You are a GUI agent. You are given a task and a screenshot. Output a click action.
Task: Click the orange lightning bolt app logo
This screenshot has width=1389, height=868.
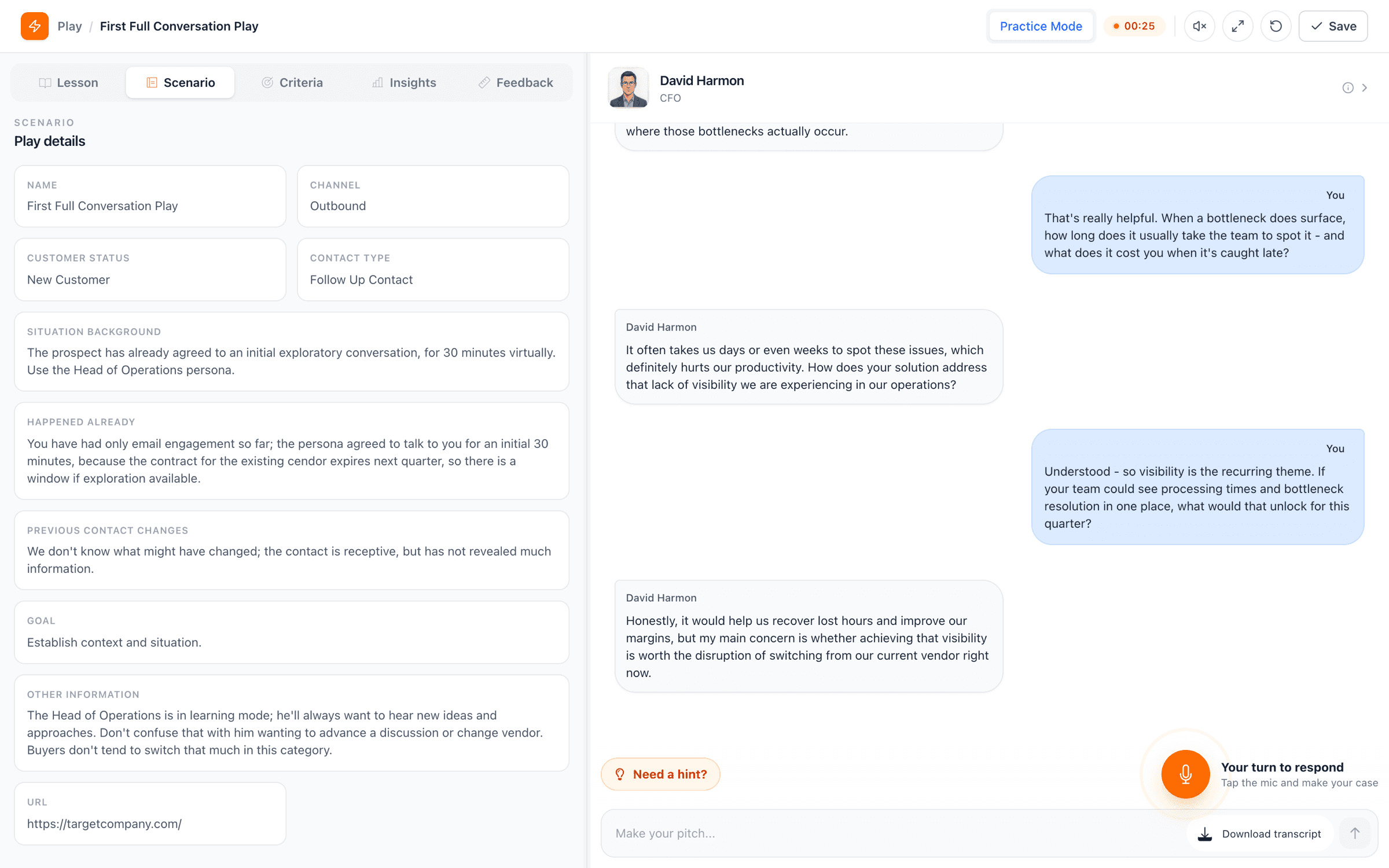(35, 26)
